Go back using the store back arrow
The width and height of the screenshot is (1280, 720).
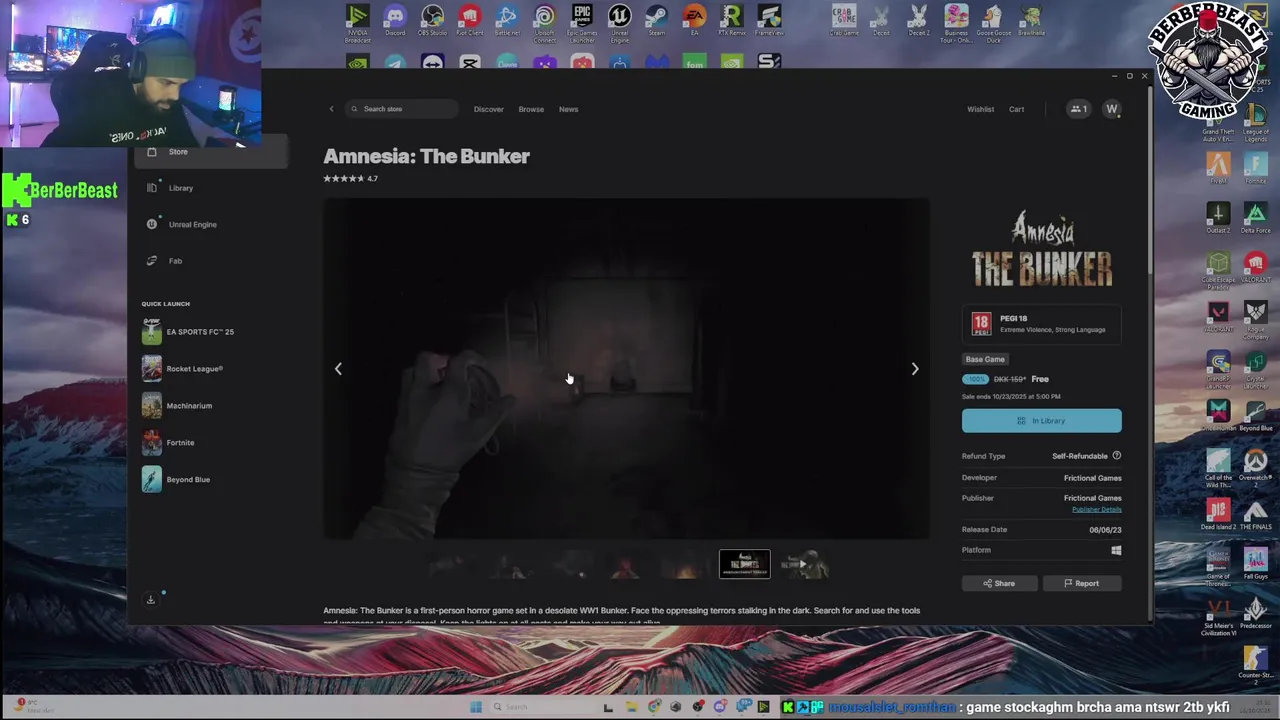[x=331, y=109]
